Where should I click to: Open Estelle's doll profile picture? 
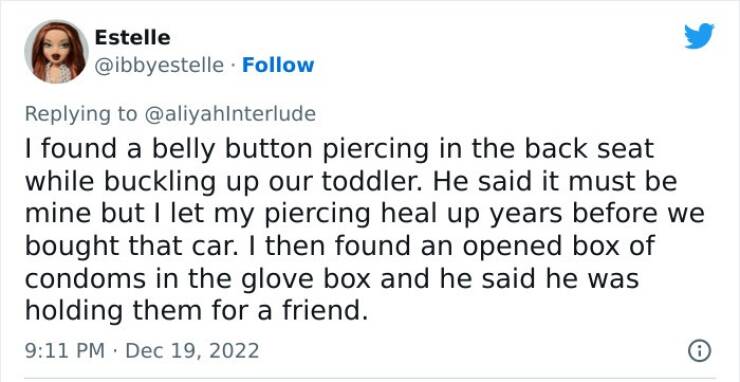[x=57, y=51]
